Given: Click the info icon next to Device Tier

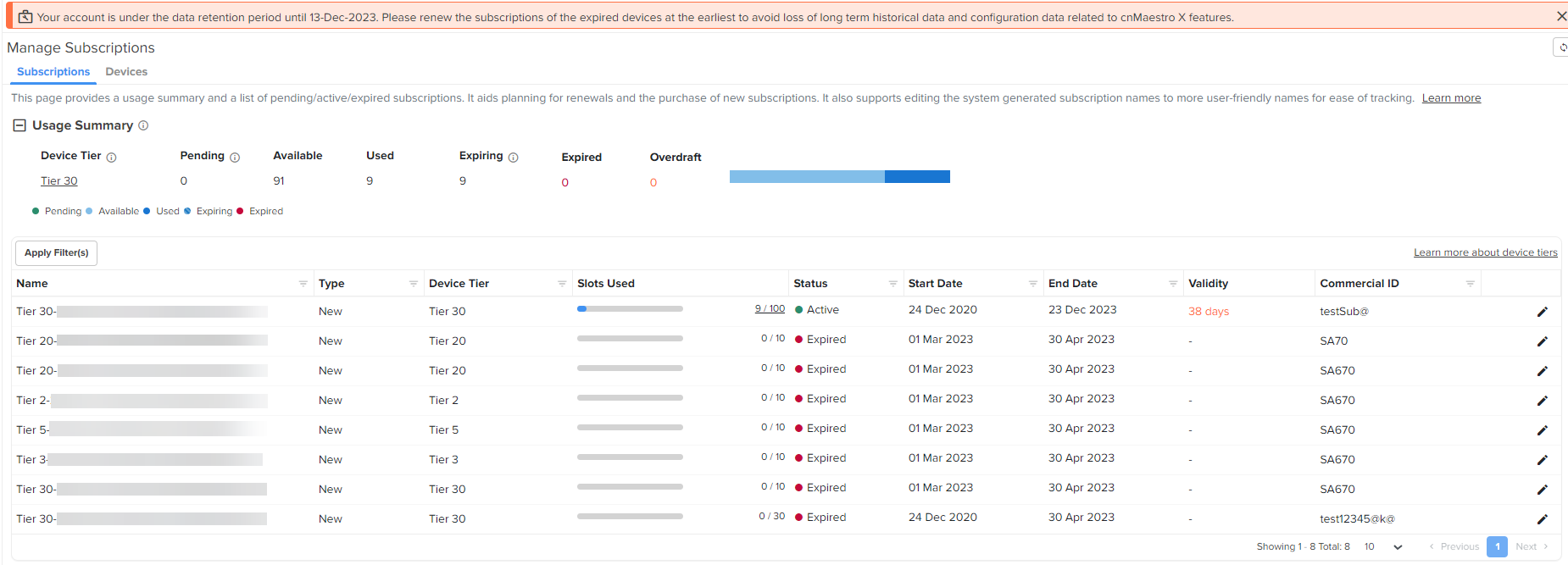Looking at the screenshot, I should point(111,157).
